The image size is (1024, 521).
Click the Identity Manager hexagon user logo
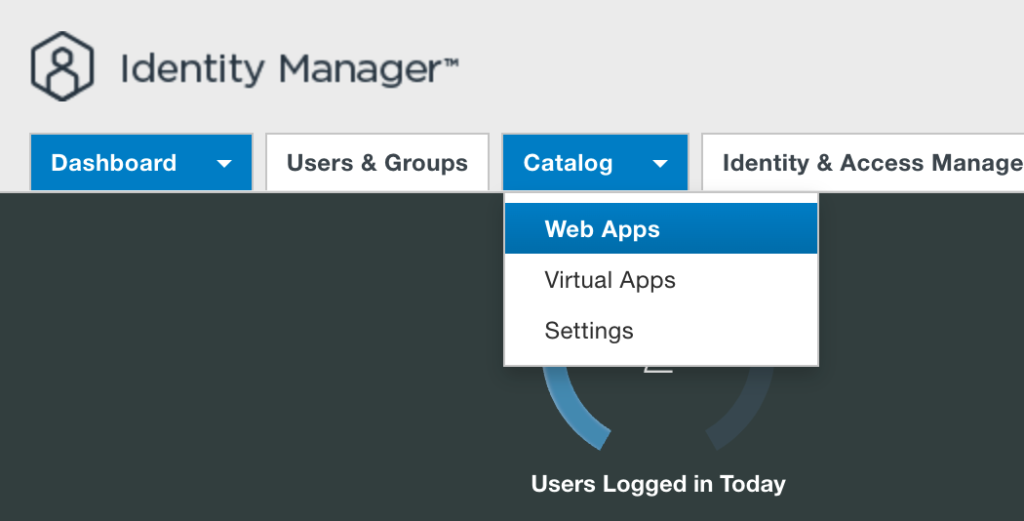tap(62, 66)
